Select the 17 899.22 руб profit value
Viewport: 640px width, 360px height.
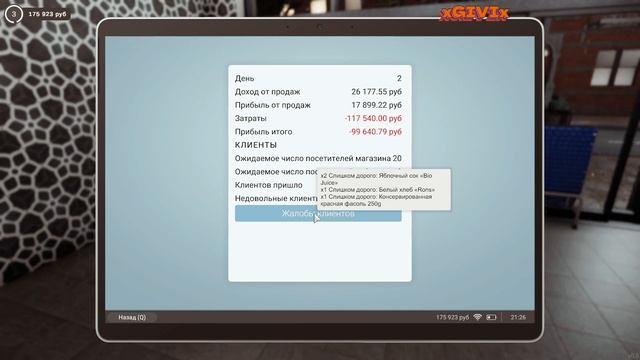coord(376,105)
